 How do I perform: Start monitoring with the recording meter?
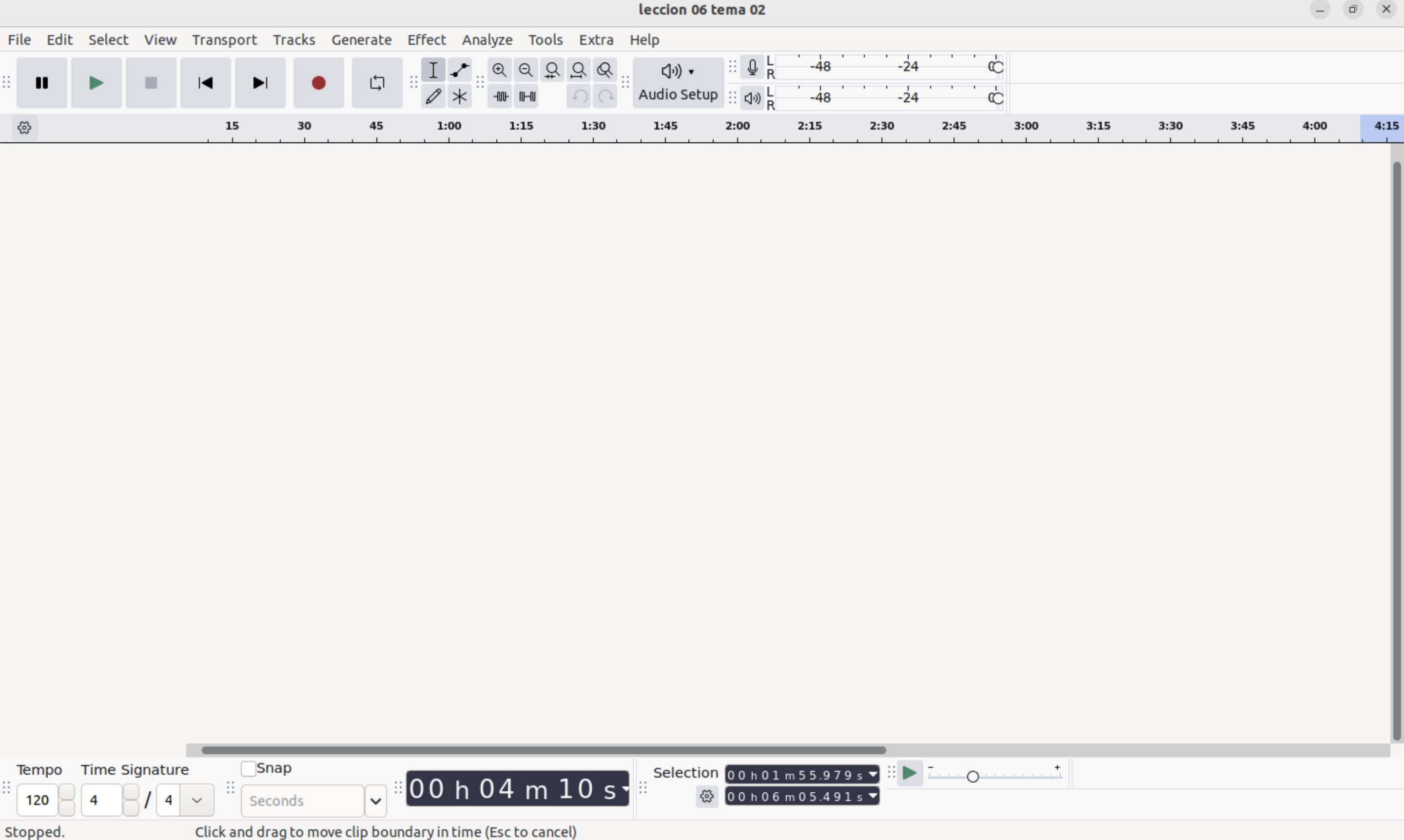pos(752,67)
